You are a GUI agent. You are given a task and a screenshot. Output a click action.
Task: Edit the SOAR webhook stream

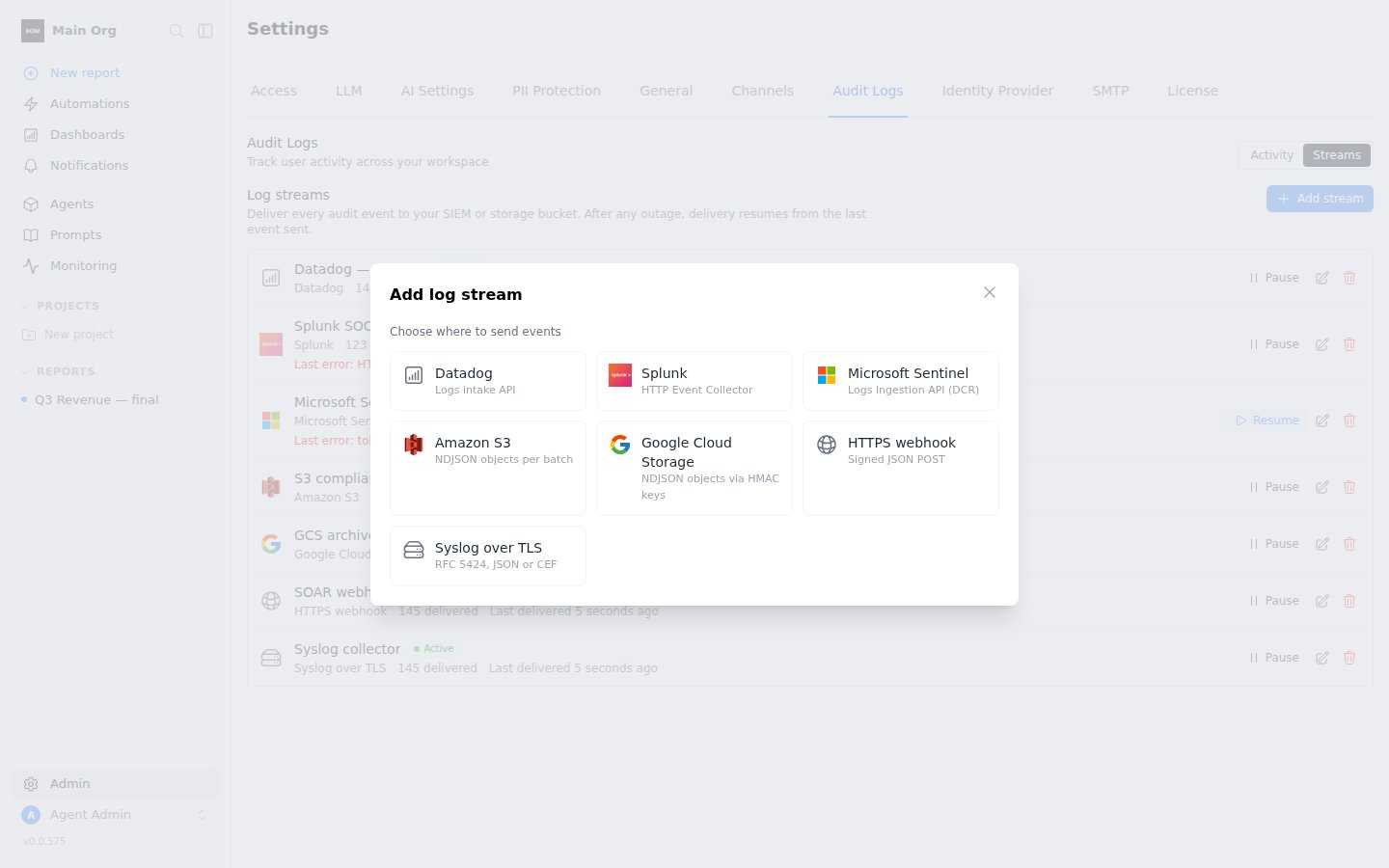(x=1322, y=601)
